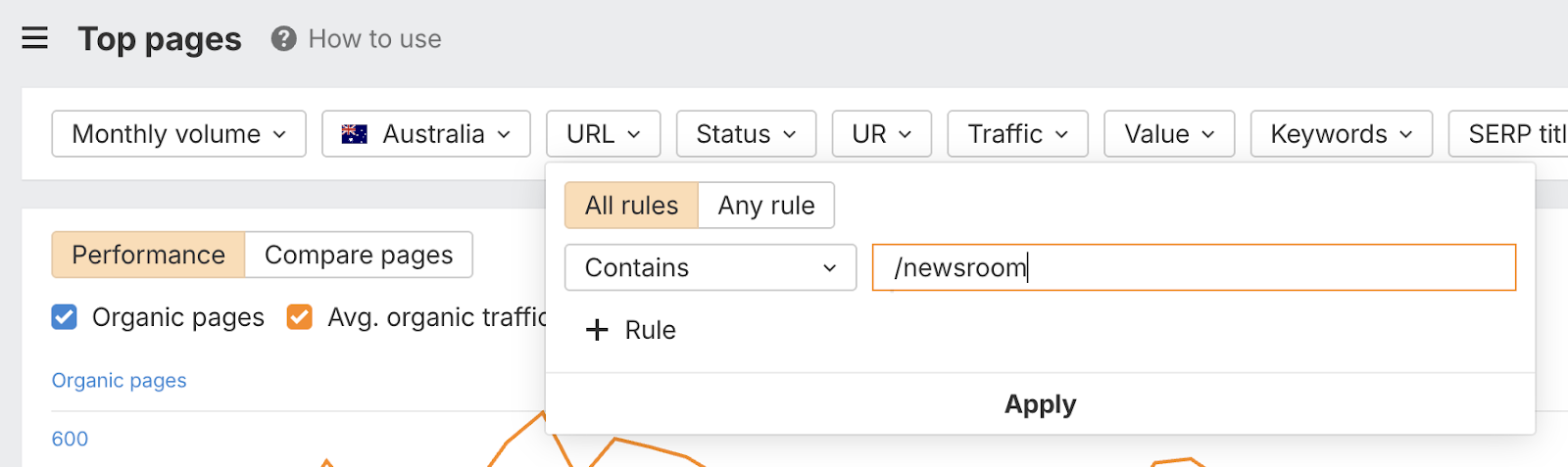Open the Value filter dropdown
Screen dimensions: 1568x467
(x=1168, y=134)
